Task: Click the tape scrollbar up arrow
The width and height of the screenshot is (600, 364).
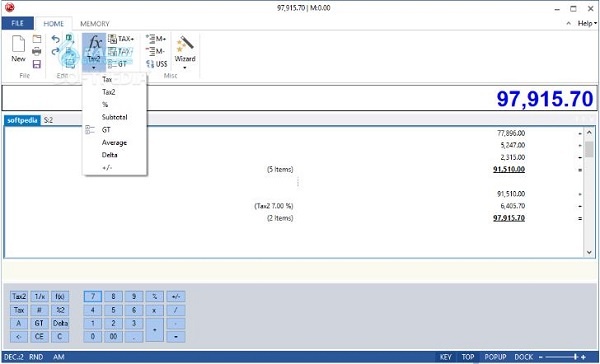Action: tap(589, 132)
